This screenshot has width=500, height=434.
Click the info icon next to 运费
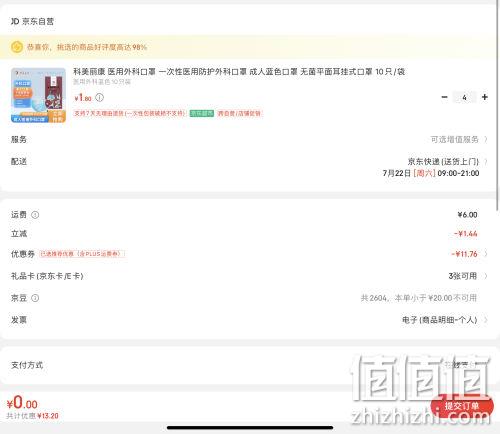(35, 215)
